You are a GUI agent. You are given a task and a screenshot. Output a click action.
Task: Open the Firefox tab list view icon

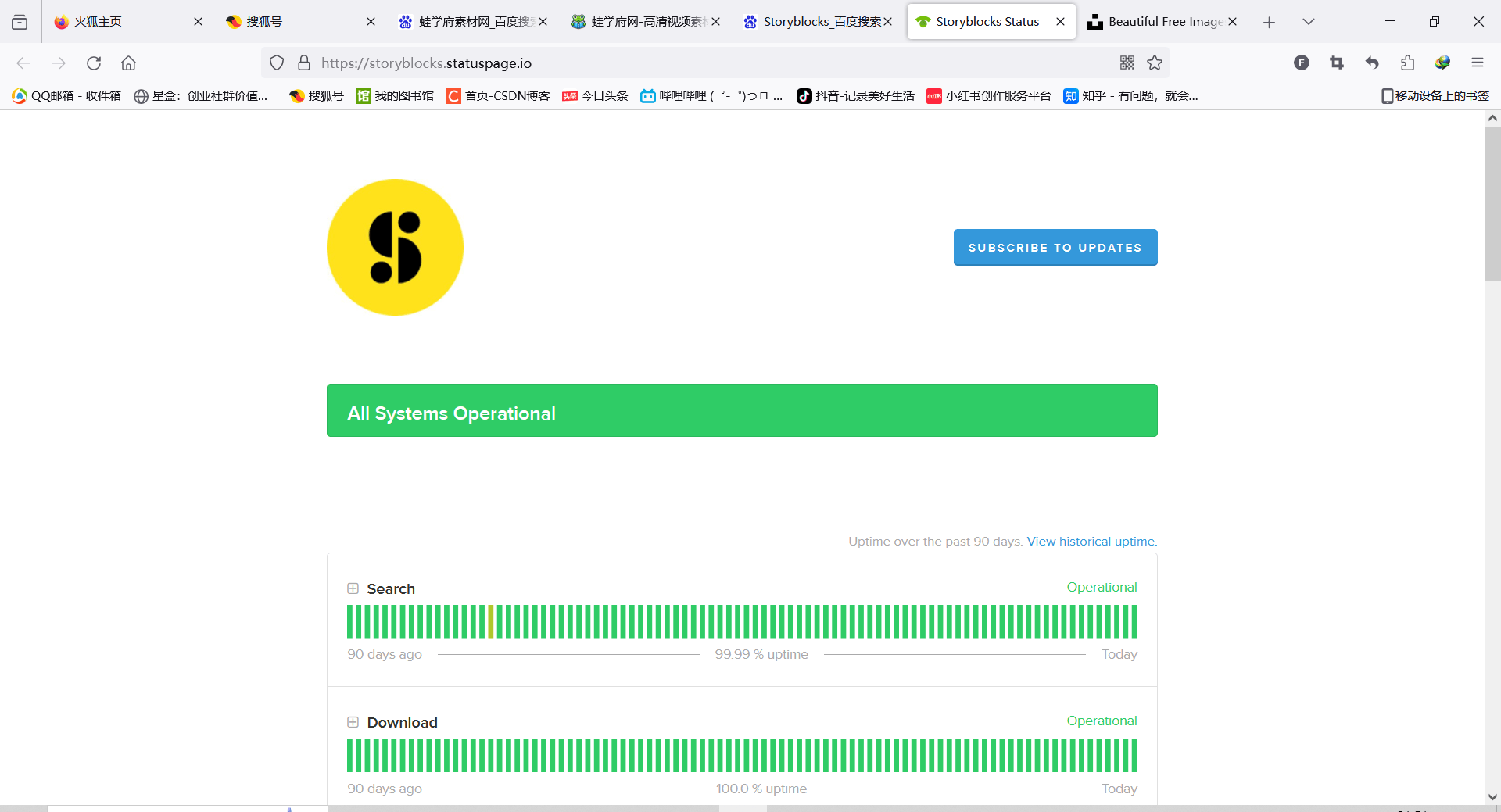[x=20, y=22]
